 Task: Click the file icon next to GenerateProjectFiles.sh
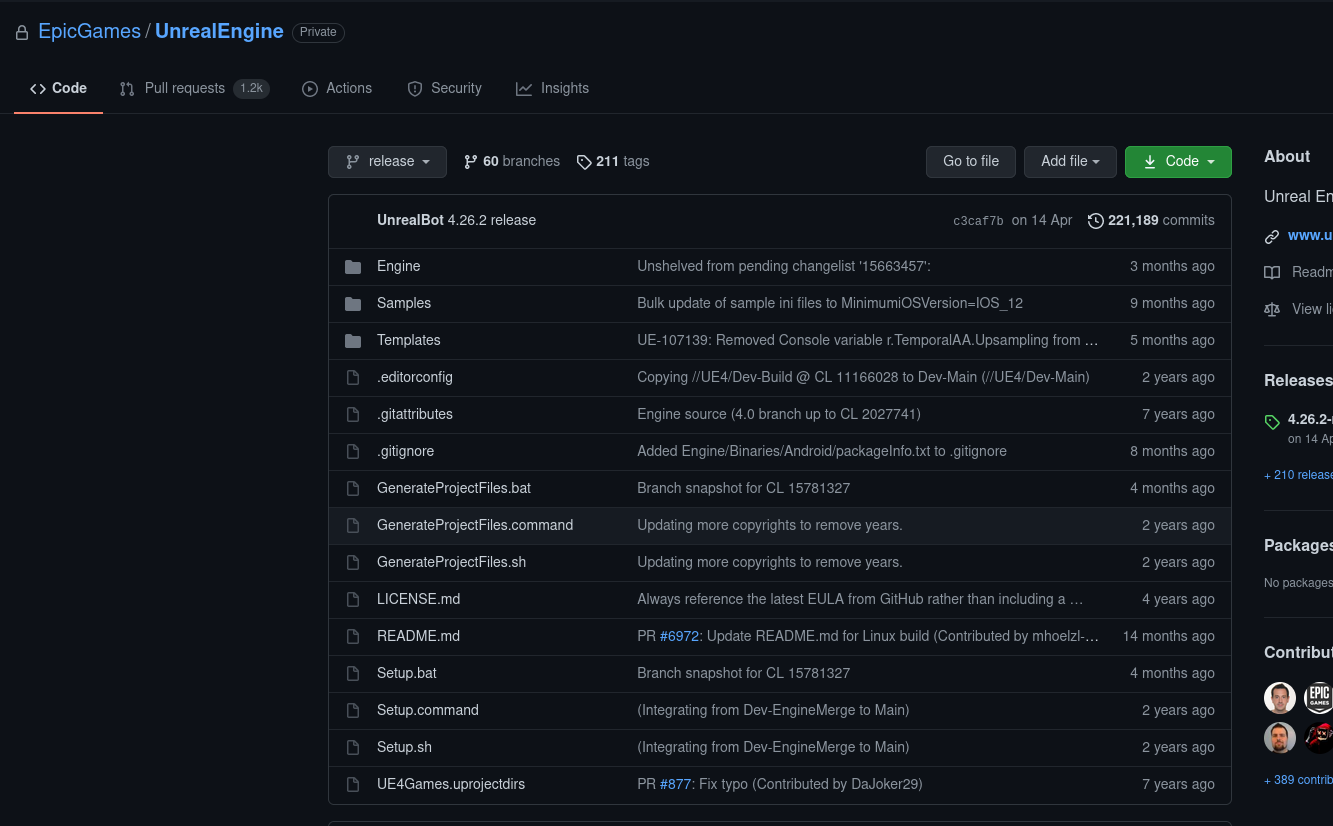[x=353, y=562]
